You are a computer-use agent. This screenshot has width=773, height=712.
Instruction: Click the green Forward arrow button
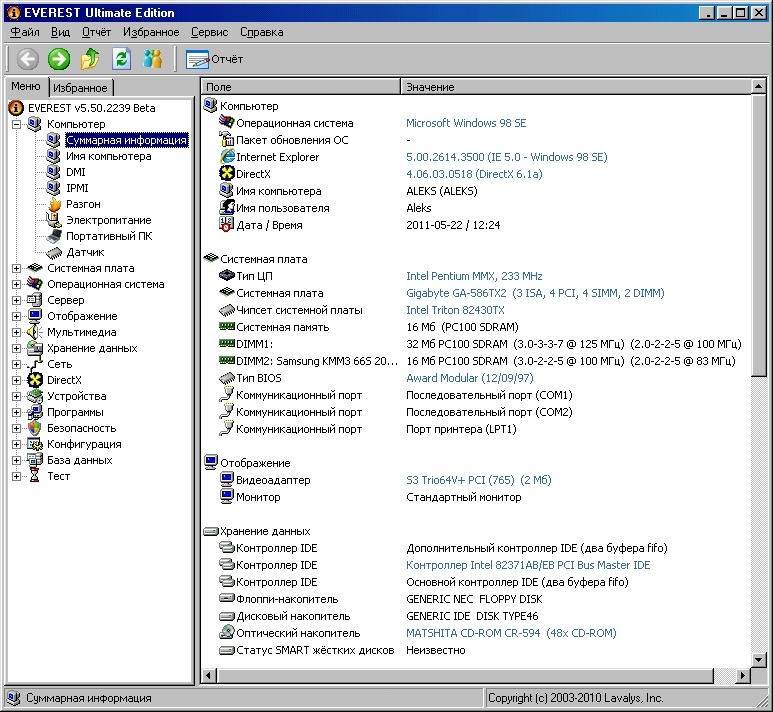pyautogui.click(x=59, y=59)
